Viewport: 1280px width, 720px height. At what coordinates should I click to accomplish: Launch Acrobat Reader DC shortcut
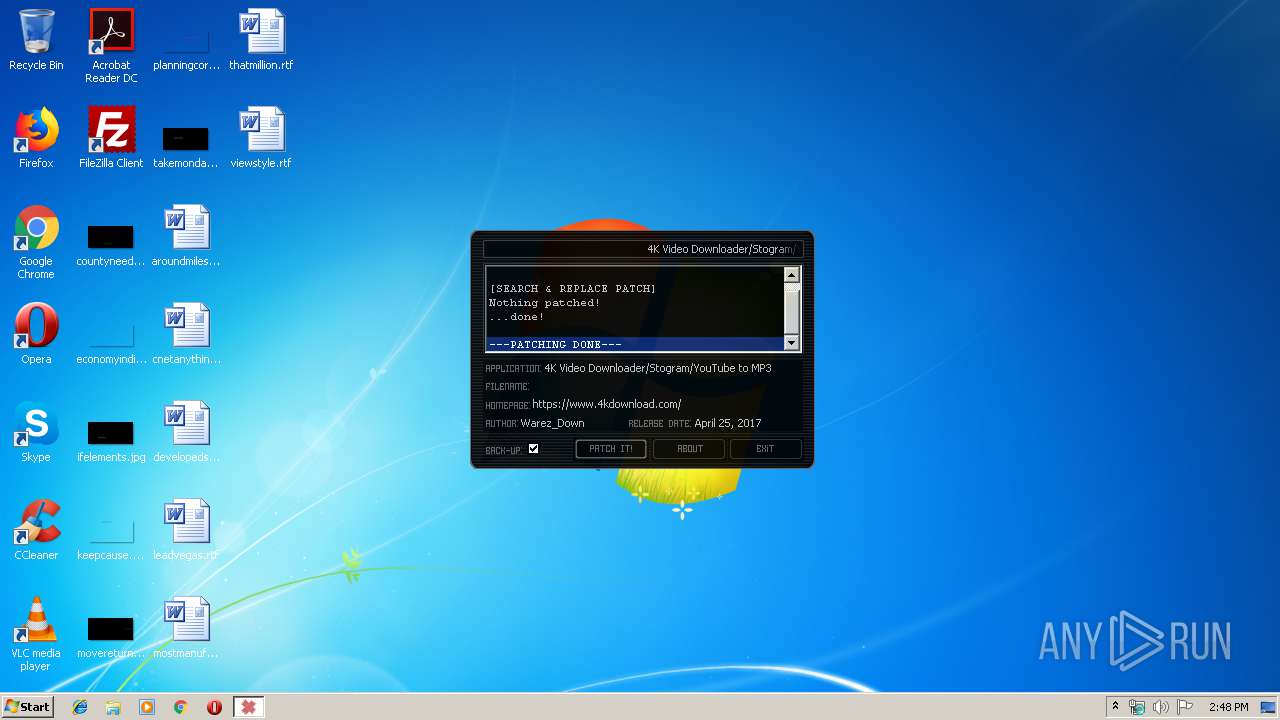point(111,45)
